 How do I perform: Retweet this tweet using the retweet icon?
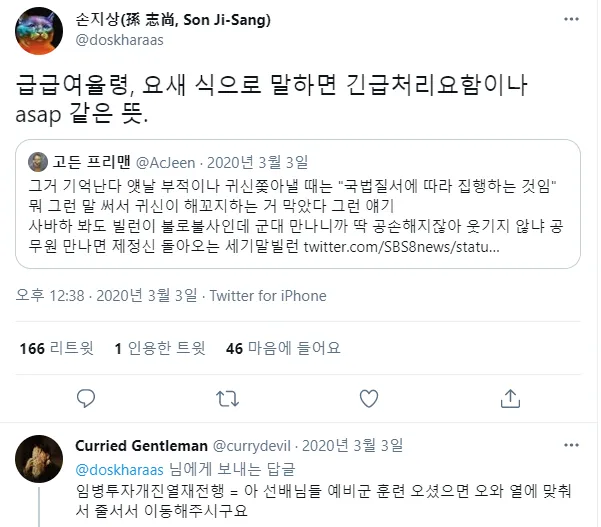point(227,399)
